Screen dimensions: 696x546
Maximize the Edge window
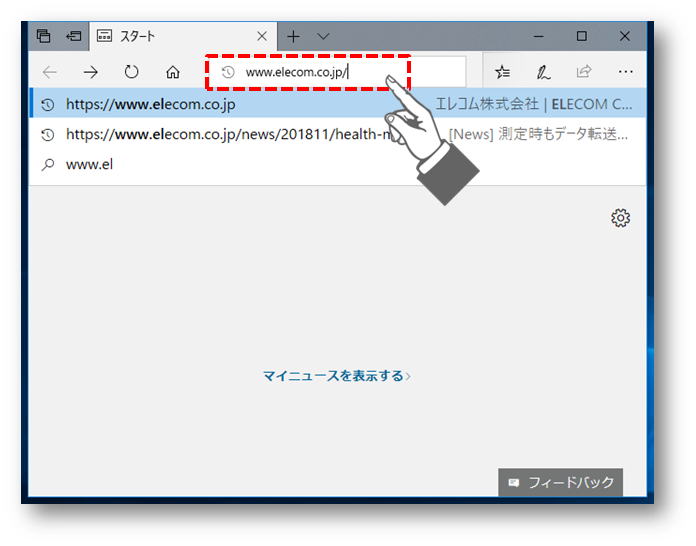coord(581,36)
